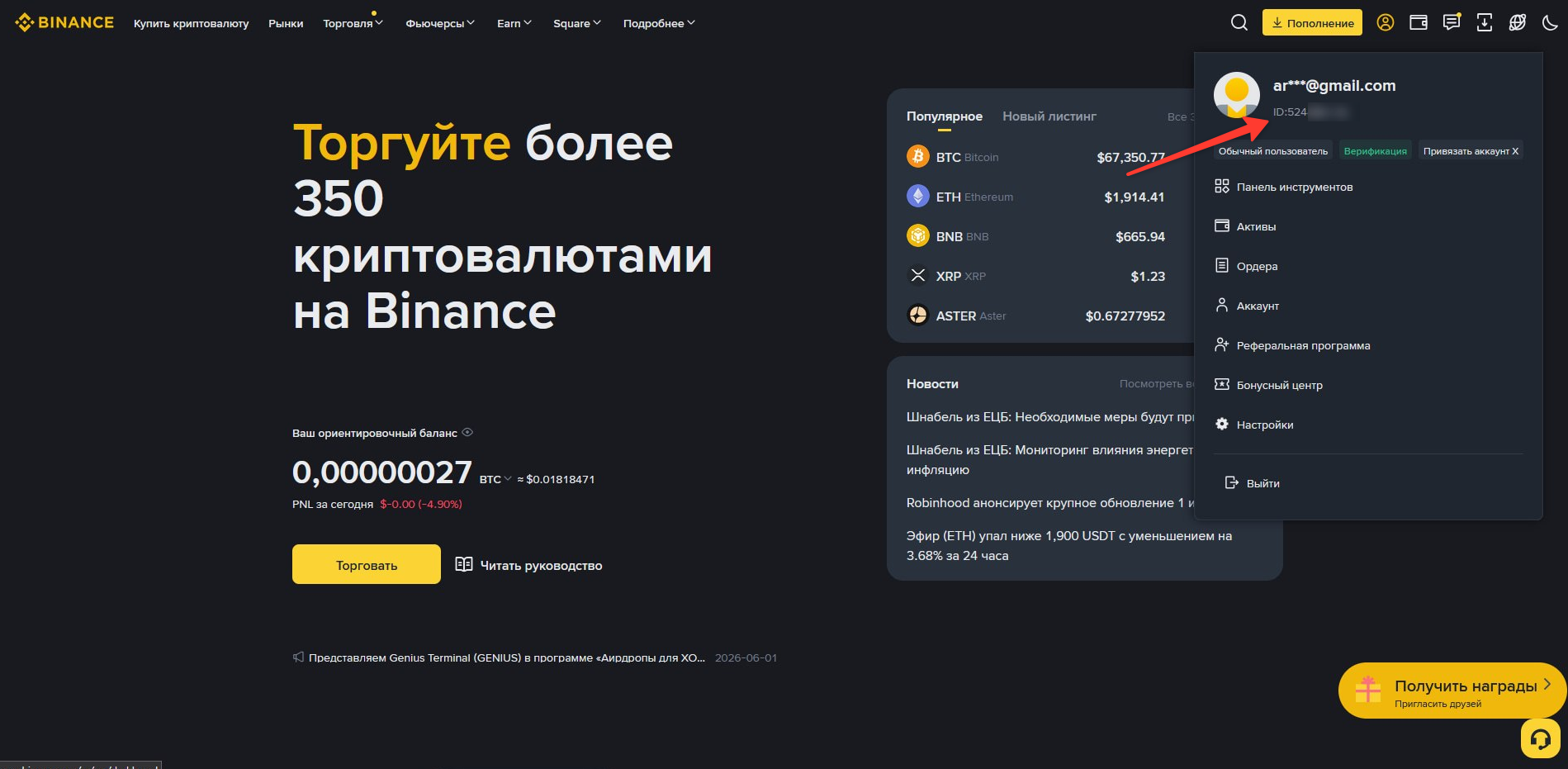Screen dimensions: 1568x769
Task: Click the Пополнение deposit button
Action: [1312, 22]
